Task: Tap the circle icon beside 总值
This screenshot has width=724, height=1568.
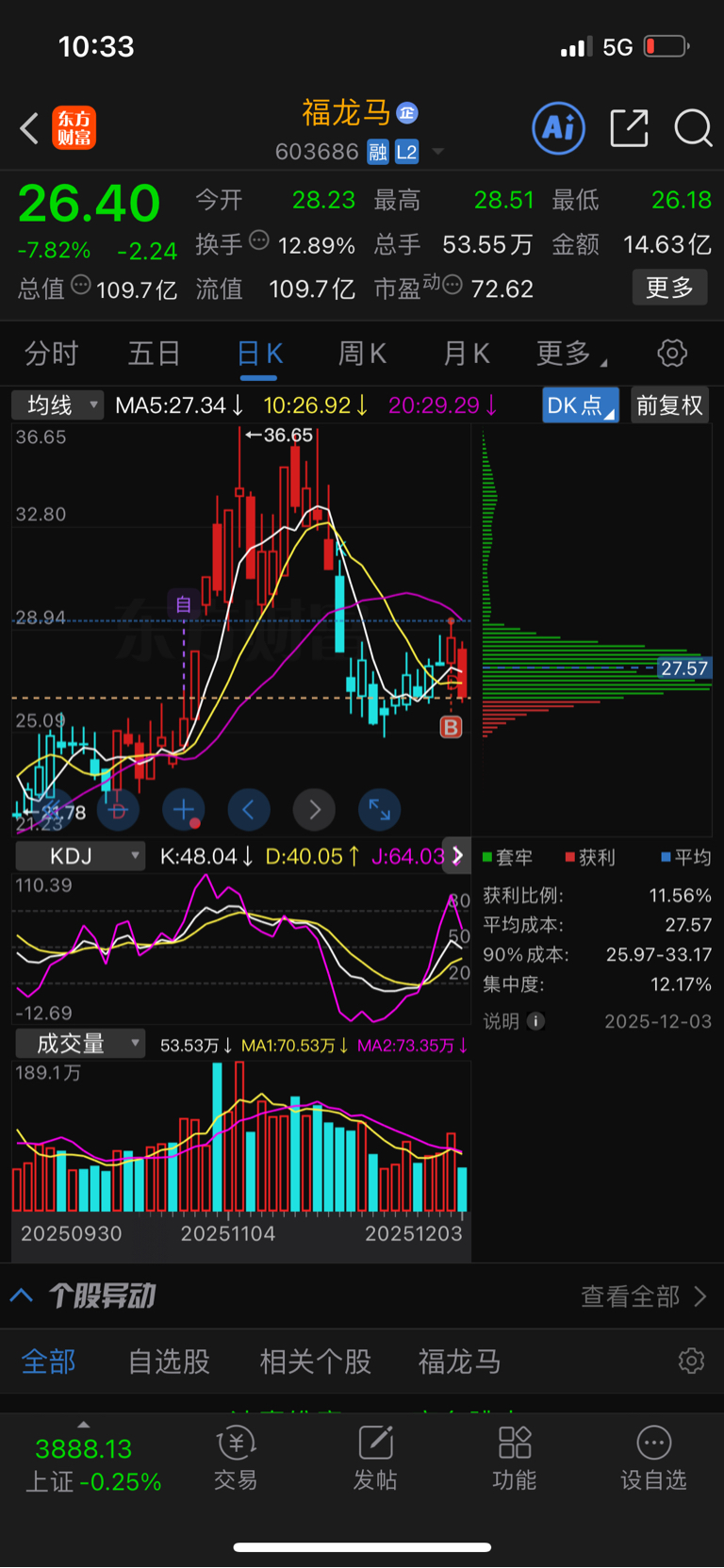Action: [81, 285]
